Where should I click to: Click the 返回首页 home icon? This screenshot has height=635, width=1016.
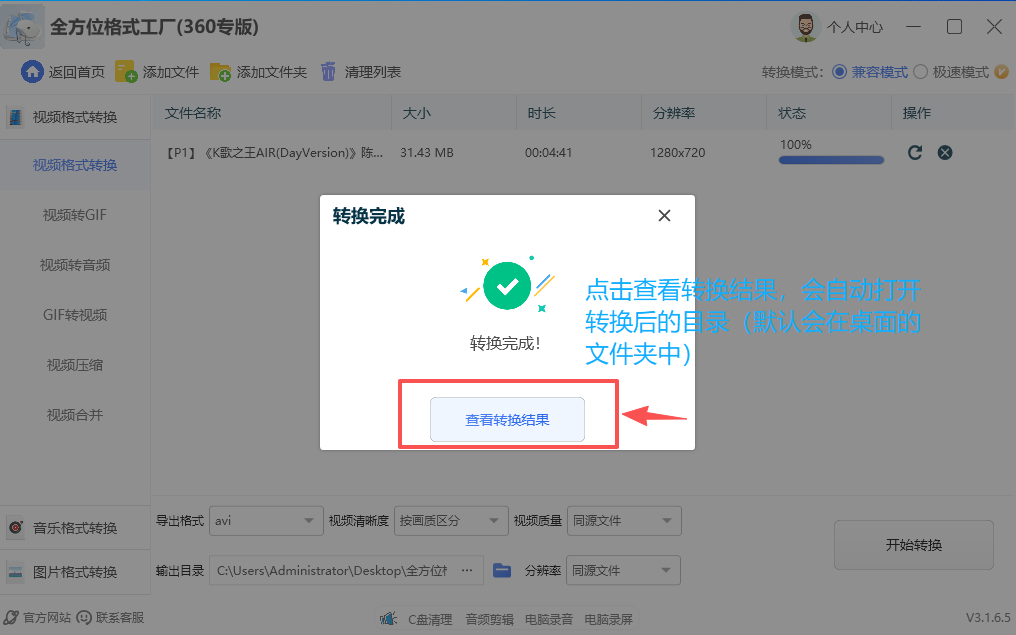point(30,71)
